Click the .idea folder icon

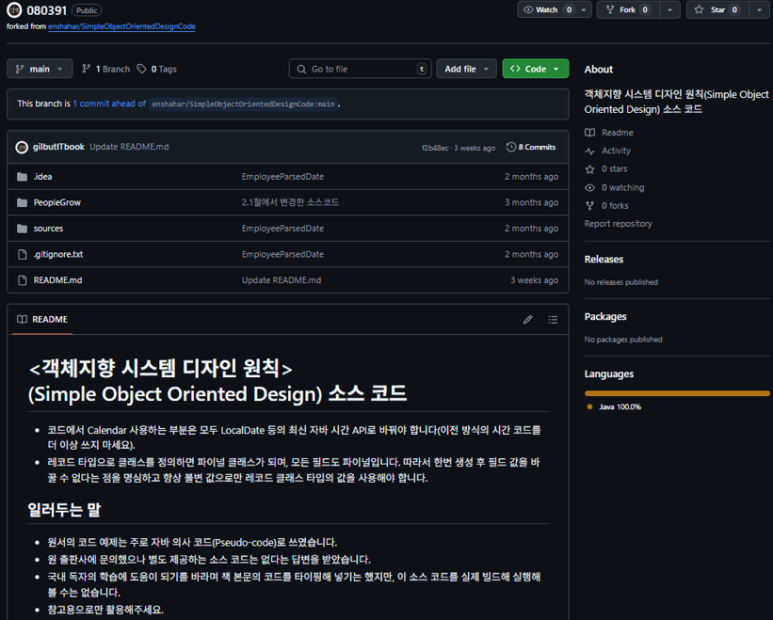tap(22, 176)
